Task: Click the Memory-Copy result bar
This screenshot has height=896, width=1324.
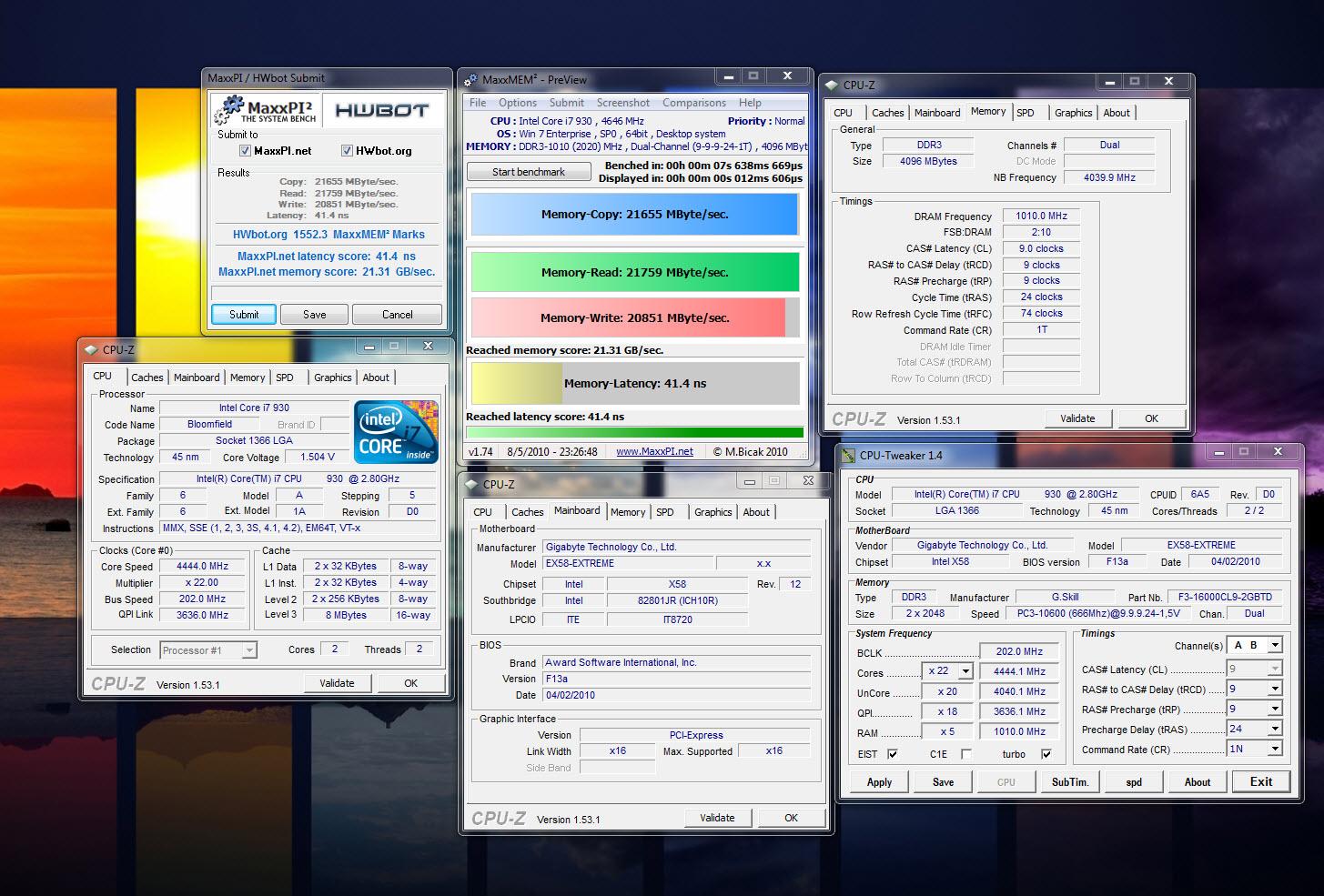Action: (x=634, y=215)
